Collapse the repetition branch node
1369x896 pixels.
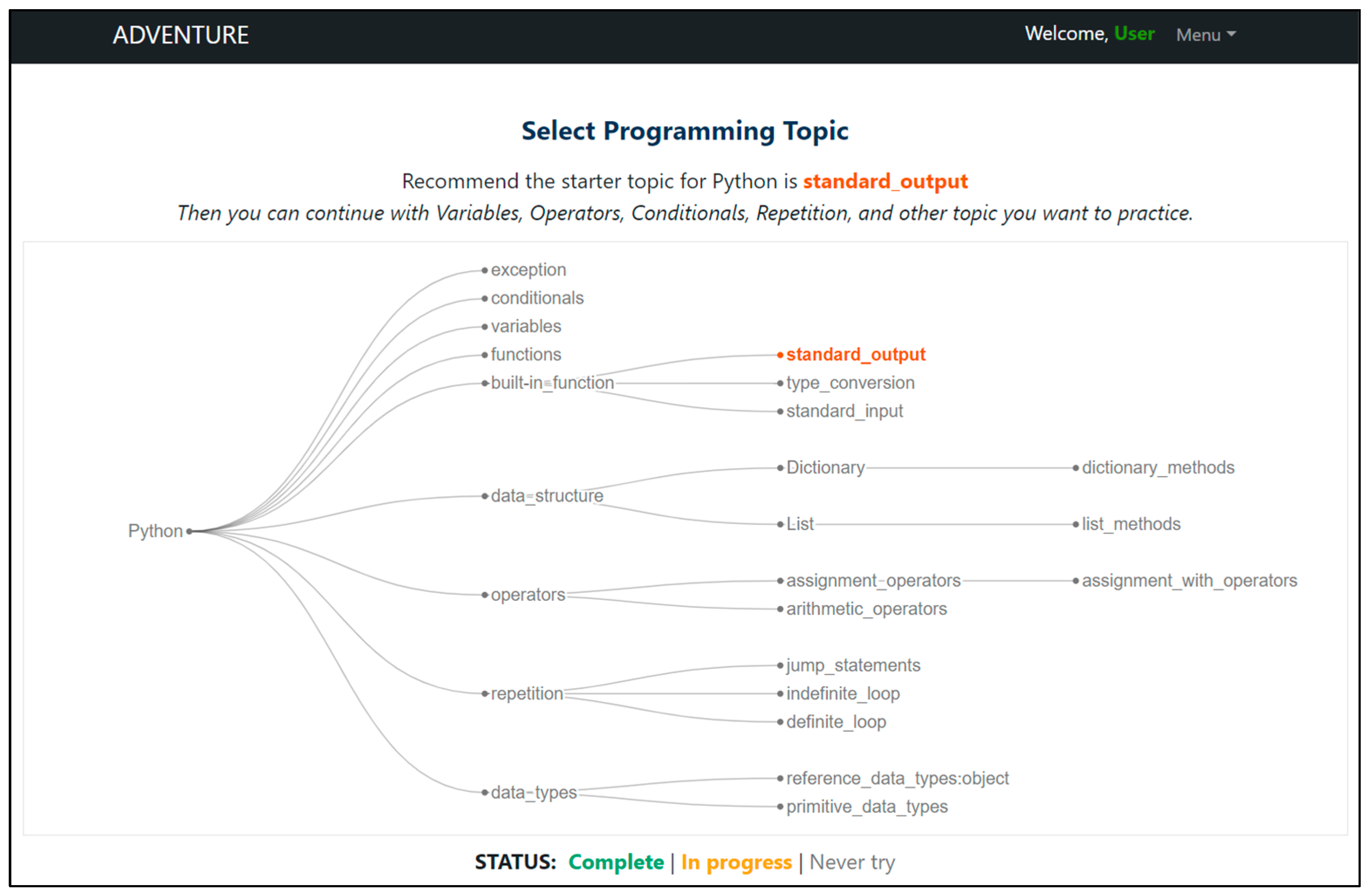526,694
